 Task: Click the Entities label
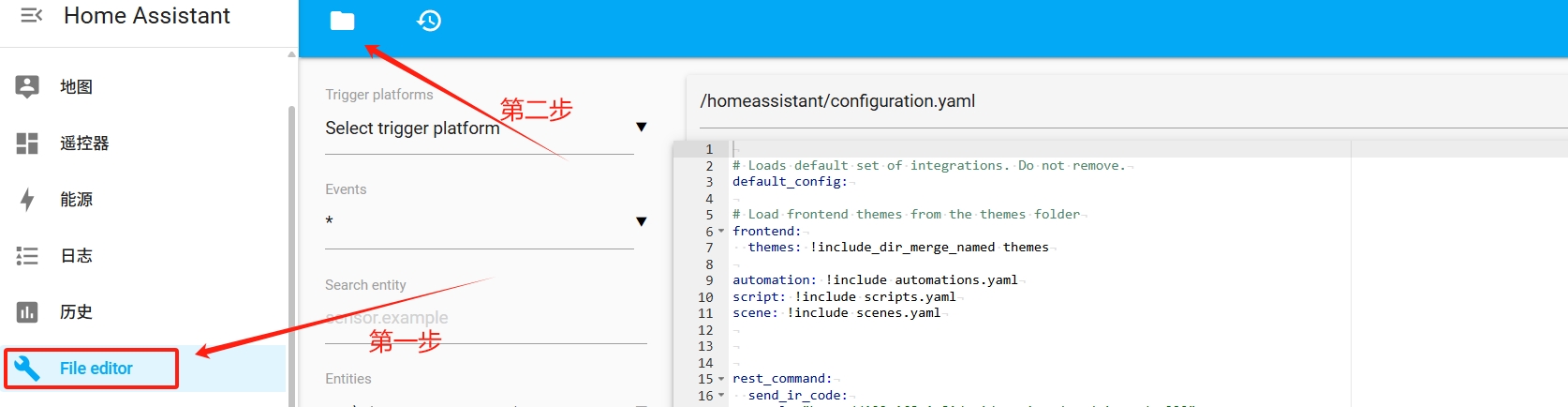(348, 379)
